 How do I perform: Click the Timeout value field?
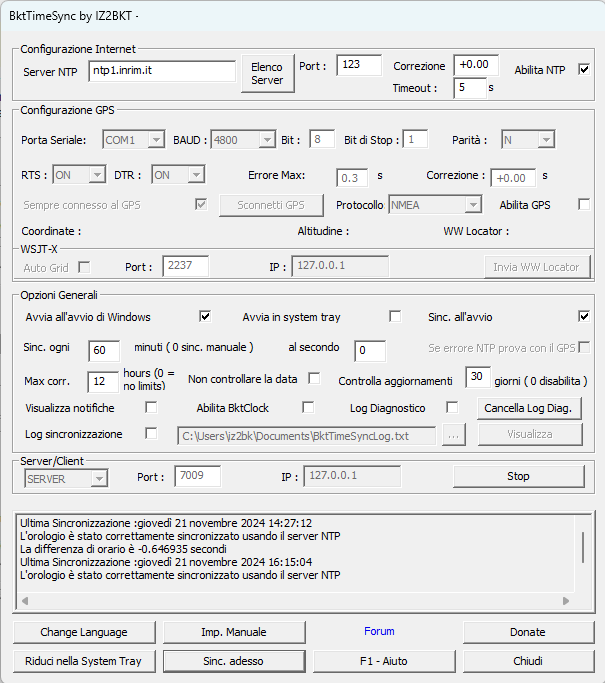[470, 88]
